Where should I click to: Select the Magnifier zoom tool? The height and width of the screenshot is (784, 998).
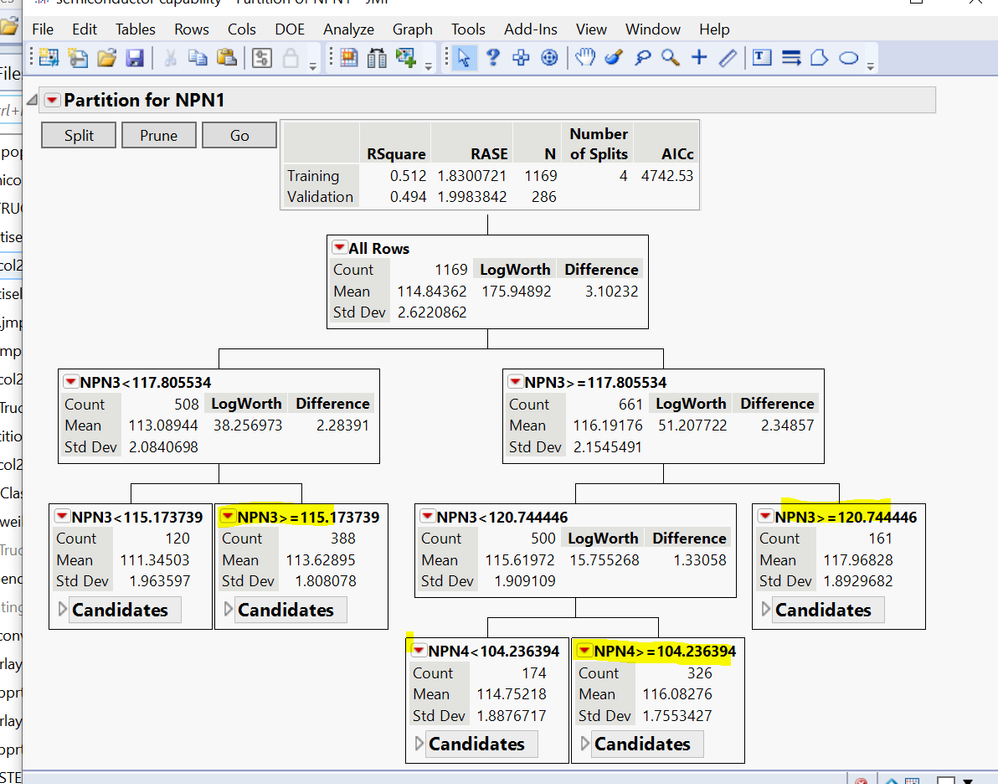click(671, 58)
